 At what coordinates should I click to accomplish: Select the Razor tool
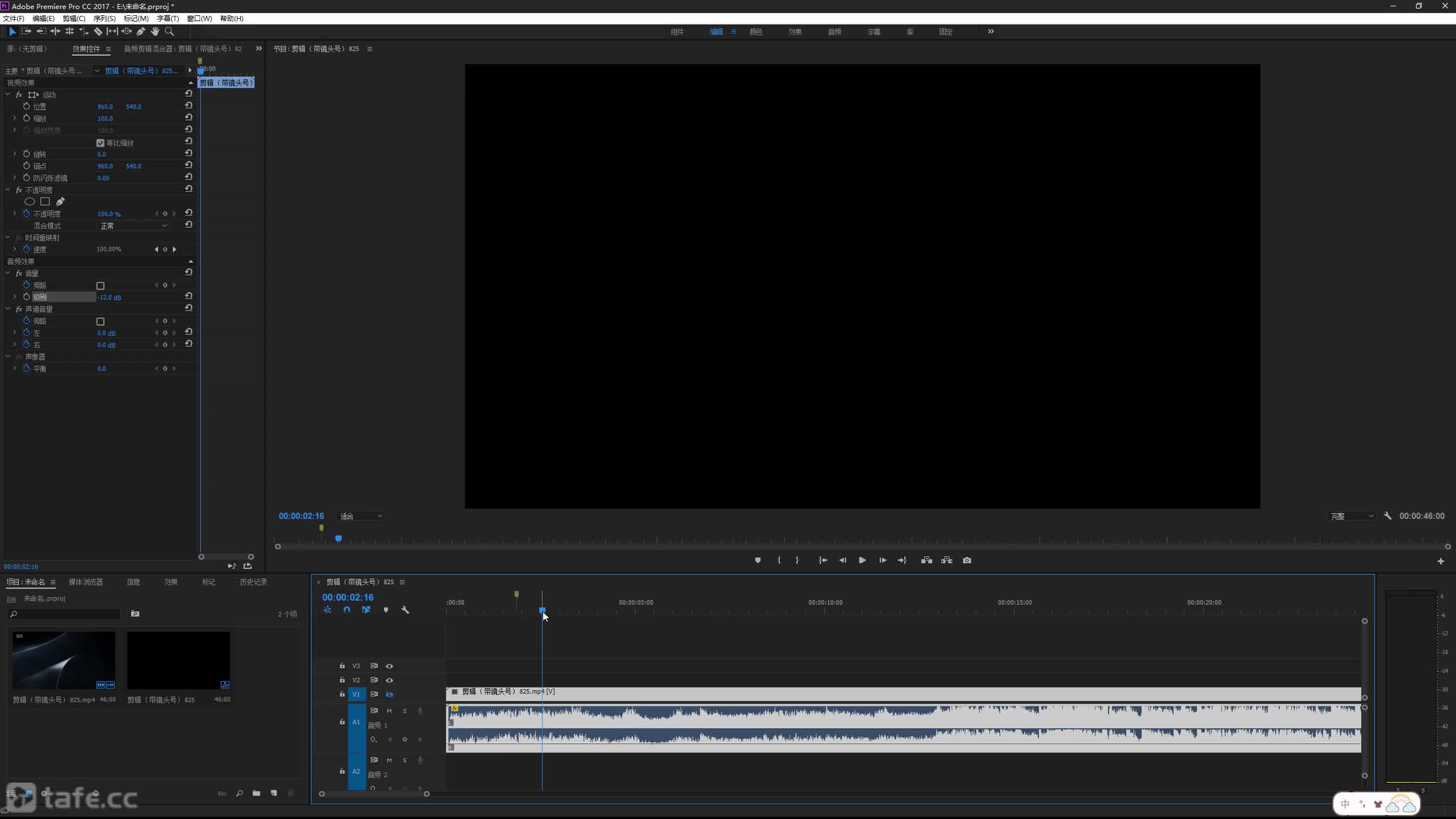pyautogui.click(x=98, y=32)
